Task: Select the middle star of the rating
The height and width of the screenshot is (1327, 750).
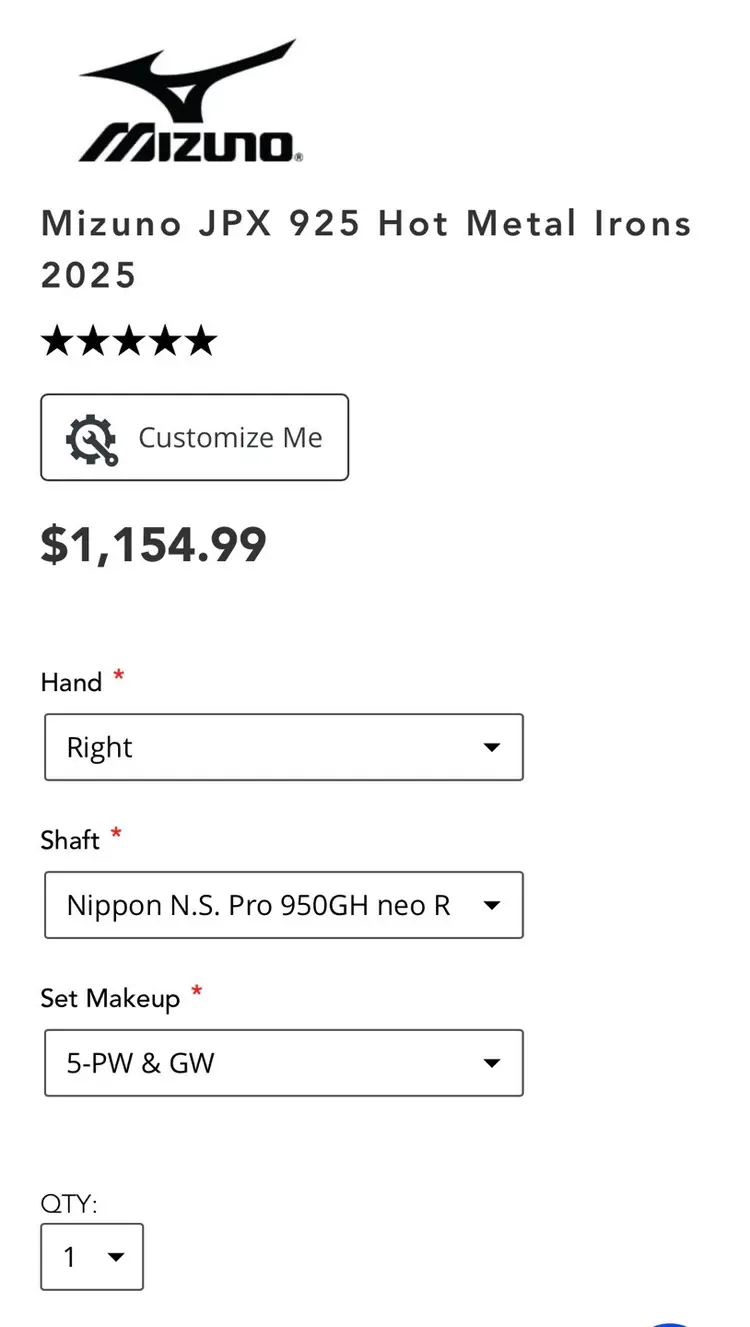Action: 130,342
